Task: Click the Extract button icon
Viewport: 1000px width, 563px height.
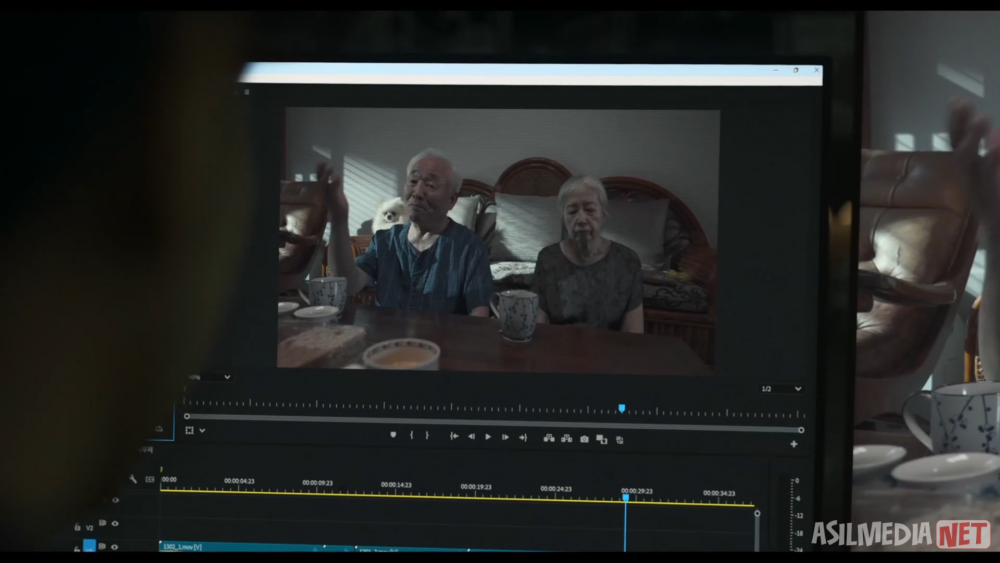Action: coord(566,437)
